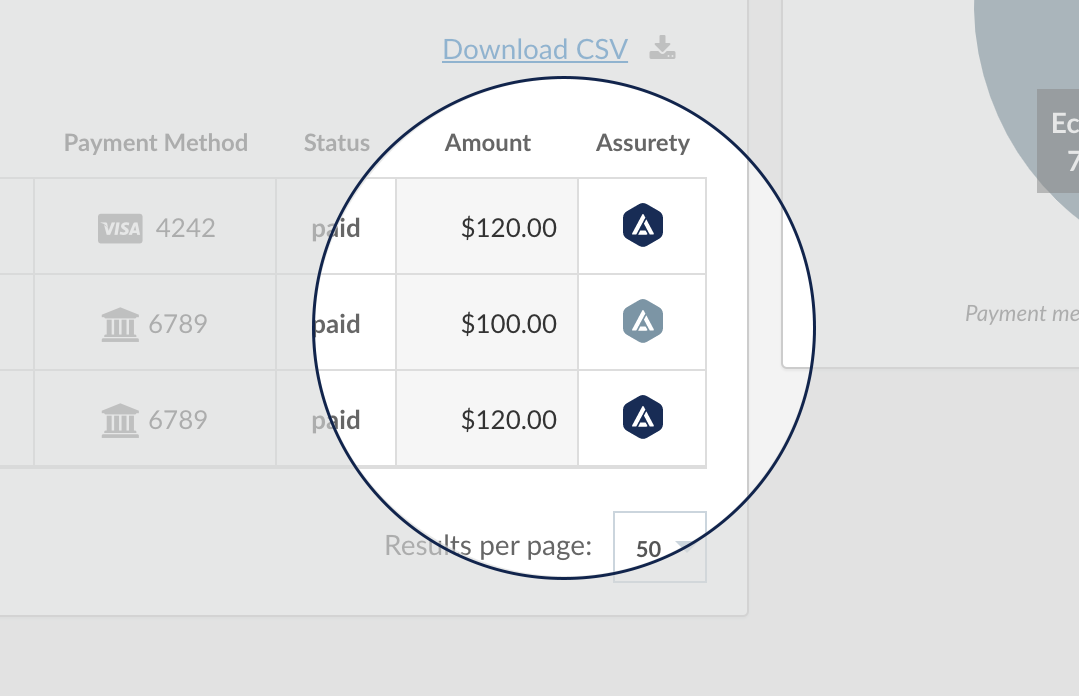
Task: Click the Results per page label
Action: coord(488,546)
